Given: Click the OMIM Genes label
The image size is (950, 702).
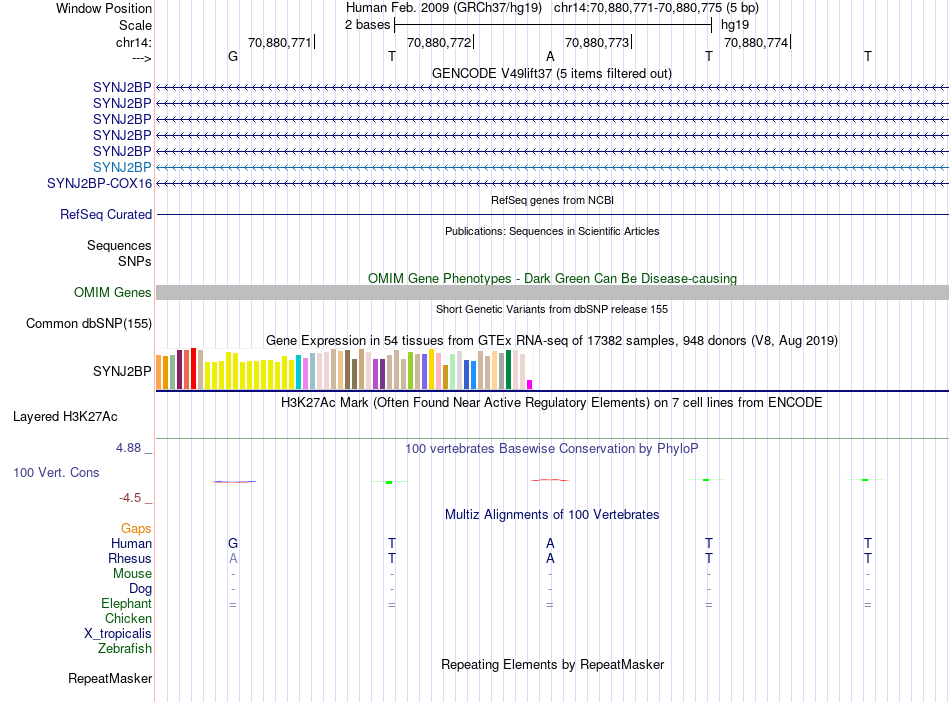Looking at the screenshot, I should [112, 293].
